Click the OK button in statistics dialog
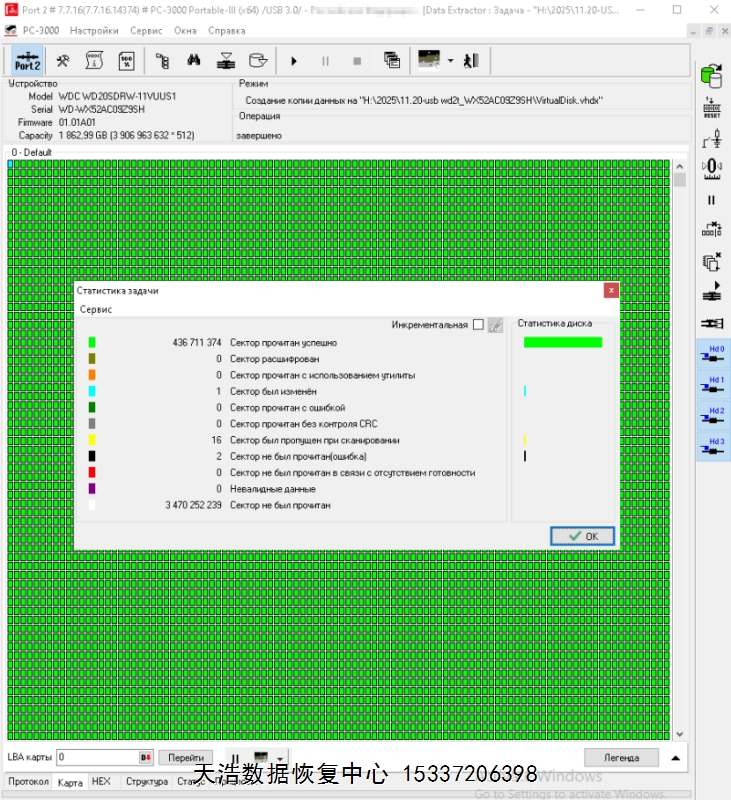 pyautogui.click(x=582, y=536)
